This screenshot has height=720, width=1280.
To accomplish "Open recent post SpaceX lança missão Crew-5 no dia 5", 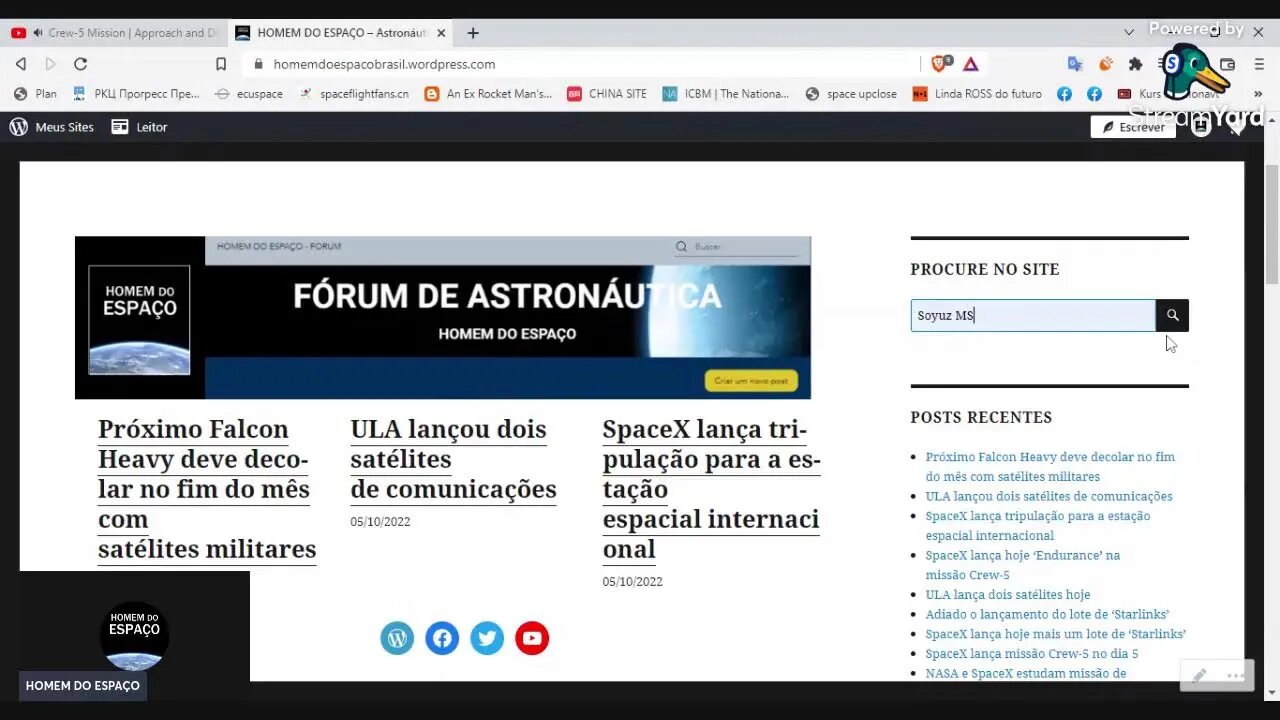I will tap(1032, 654).
